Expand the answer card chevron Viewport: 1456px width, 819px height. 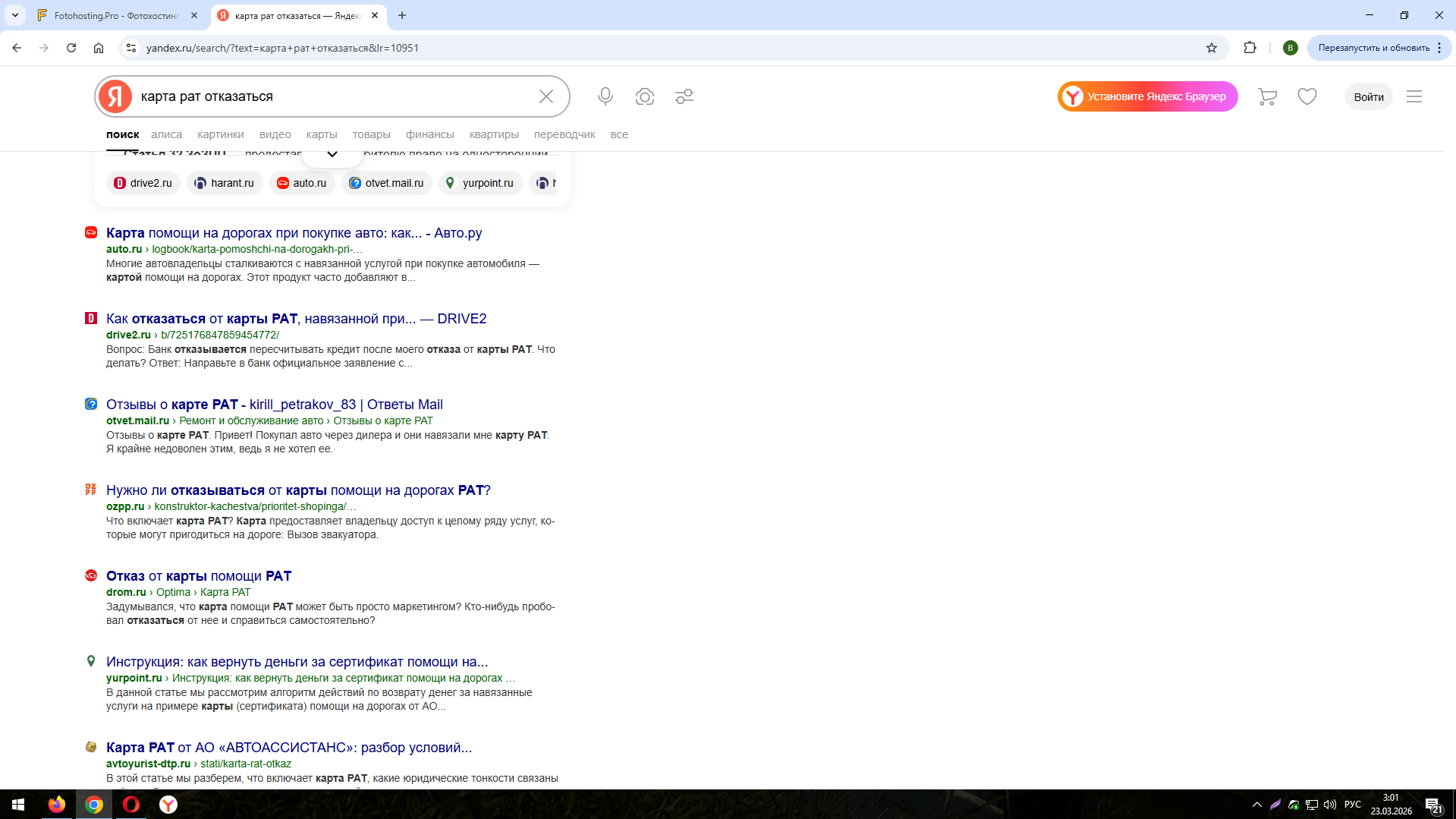click(x=332, y=154)
